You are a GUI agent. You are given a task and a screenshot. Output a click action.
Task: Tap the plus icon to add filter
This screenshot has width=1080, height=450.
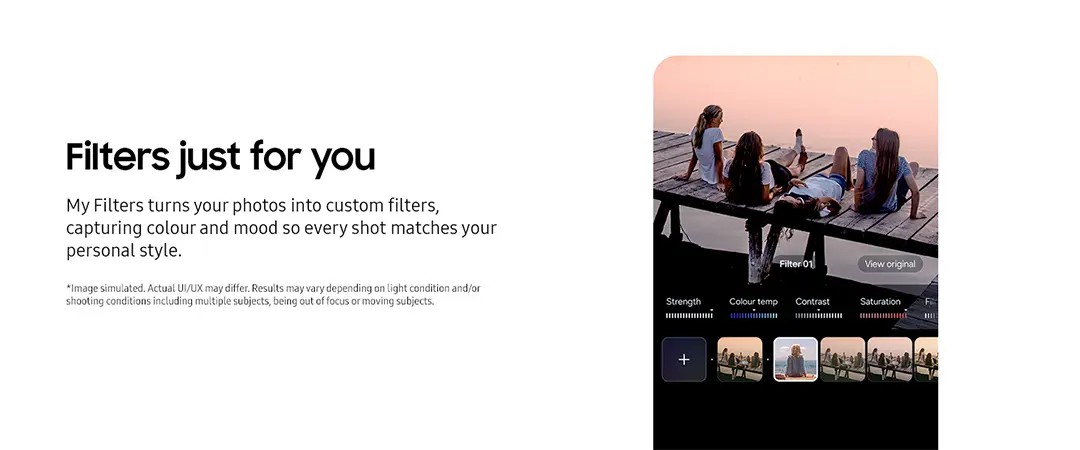click(x=684, y=359)
